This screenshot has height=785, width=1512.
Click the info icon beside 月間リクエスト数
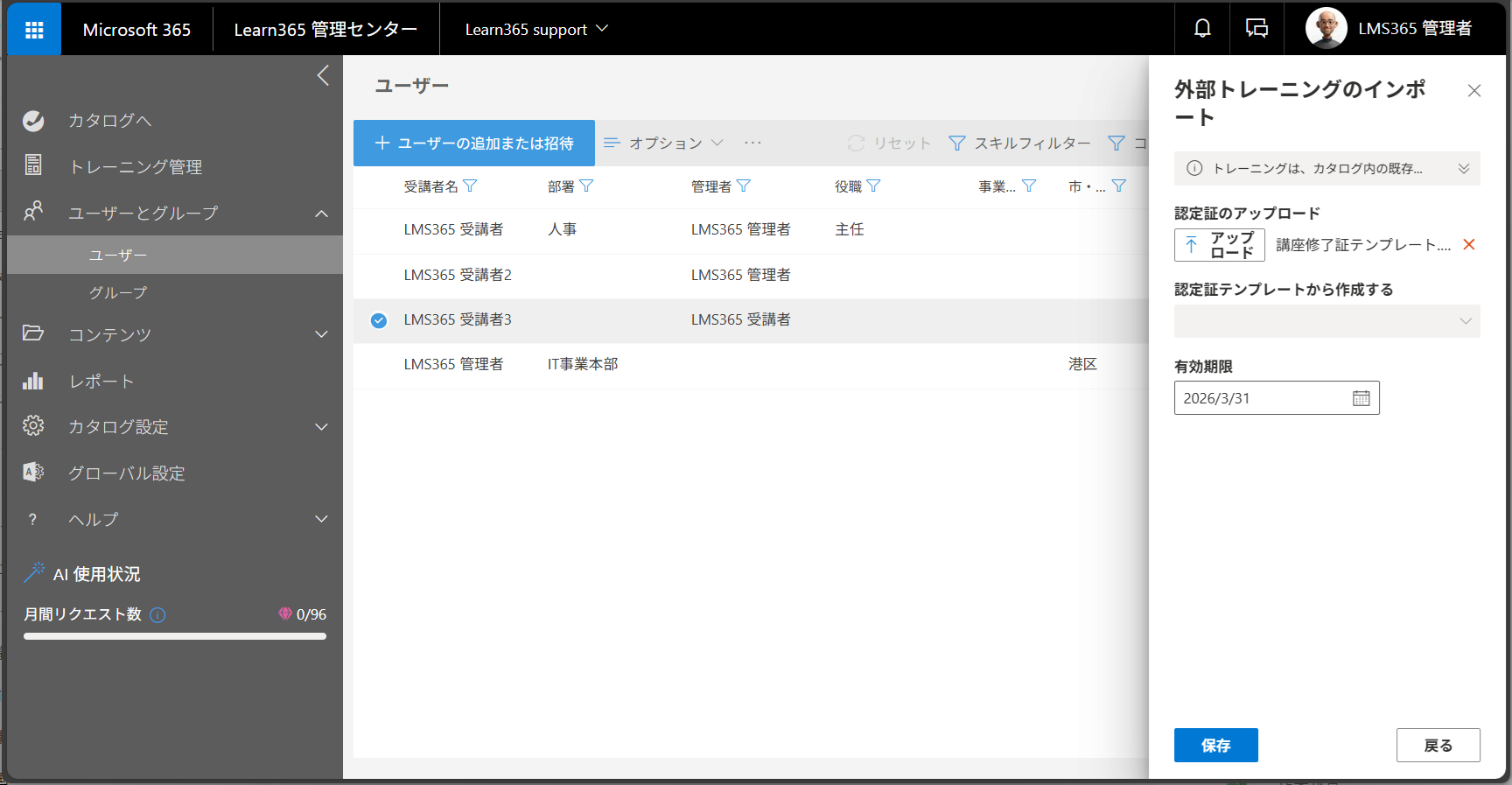tap(157, 614)
